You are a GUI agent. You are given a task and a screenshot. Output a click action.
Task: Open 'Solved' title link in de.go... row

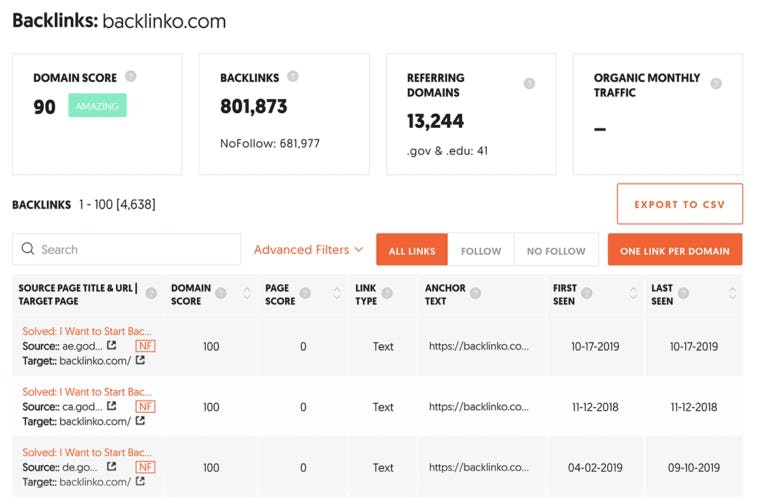pos(87,452)
